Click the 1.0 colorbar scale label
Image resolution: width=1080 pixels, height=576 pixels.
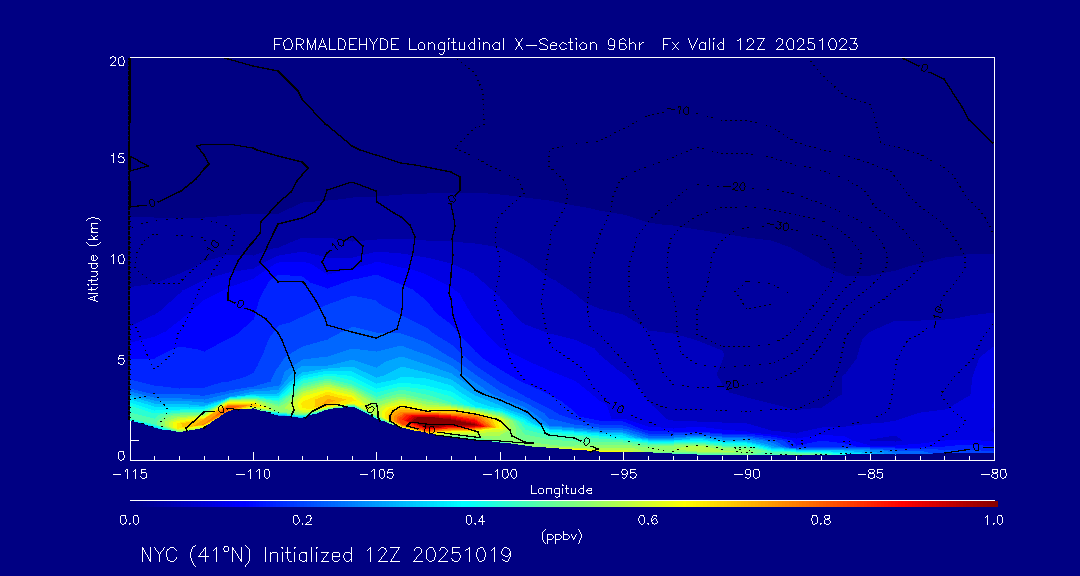pyautogui.click(x=993, y=520)
